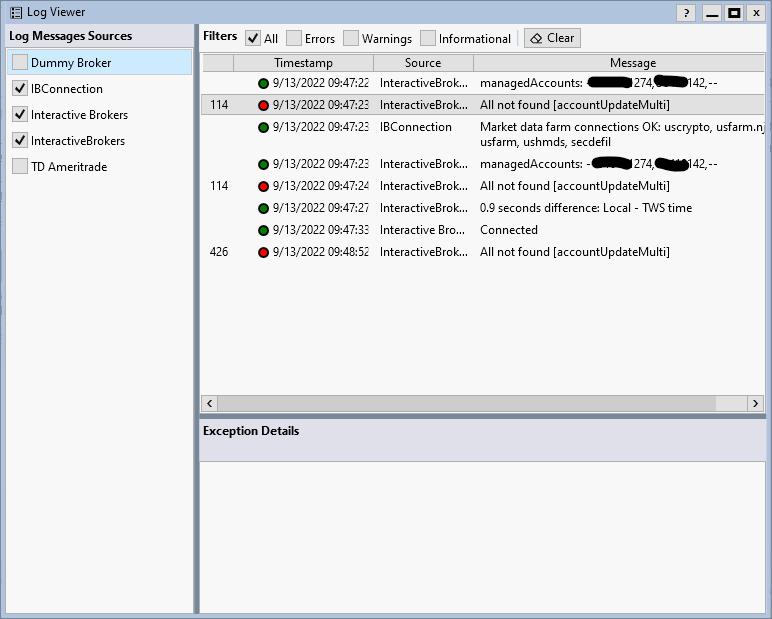Minimize the Log Viewer window
This screenshot has height=619, width=772.
[711, 13]
